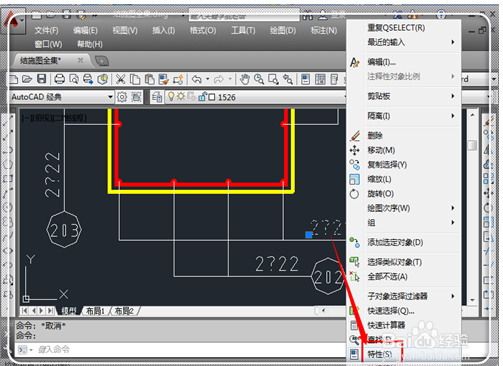This screenshot has height=366, width=503.
Task: Open the AutoCAD application menu logo
Action: tap(13, 21)
